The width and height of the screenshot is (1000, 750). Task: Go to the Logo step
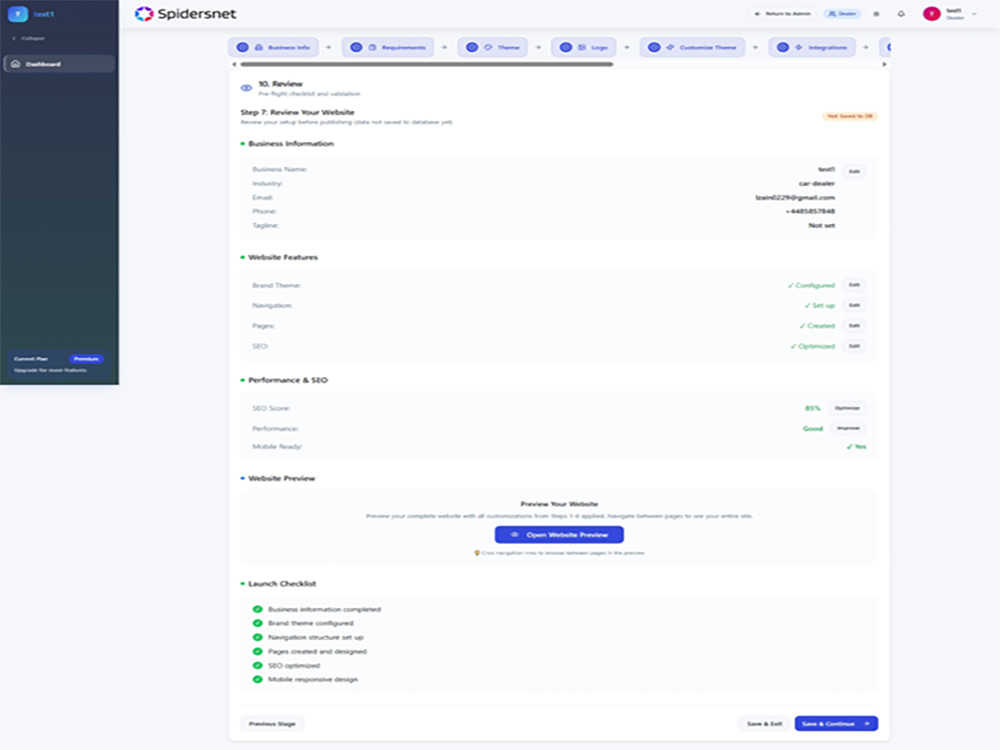(x=584, y=47)
